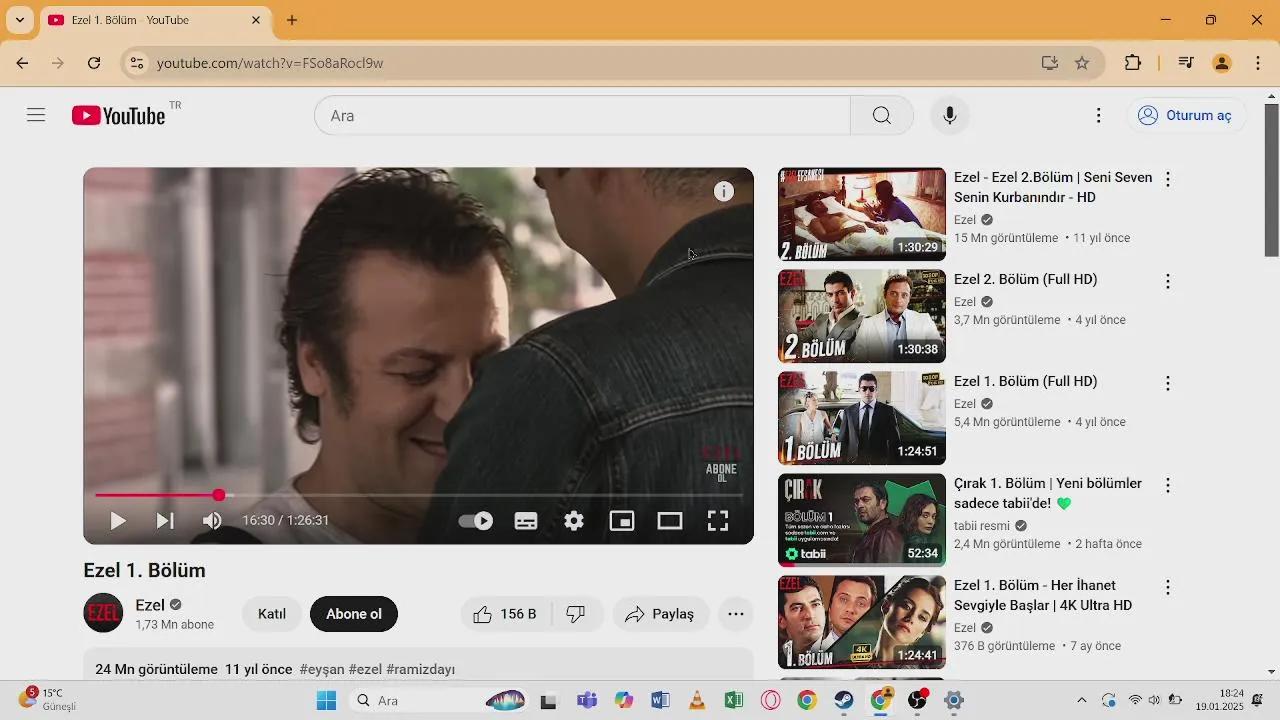The width and height of the screenshot is (1280, 720).
Task: Click the search magnifier button
Action: pyautogui.click(x=882, y=115)
